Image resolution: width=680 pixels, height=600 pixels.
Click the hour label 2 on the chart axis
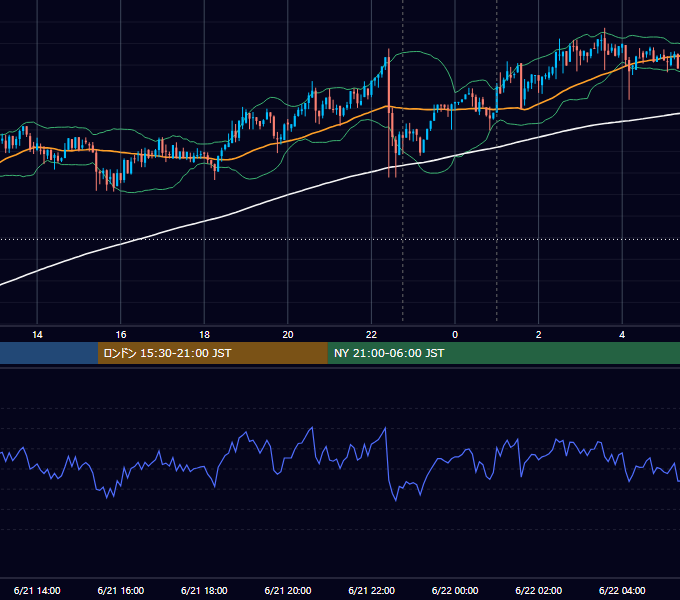click(539, 335)
